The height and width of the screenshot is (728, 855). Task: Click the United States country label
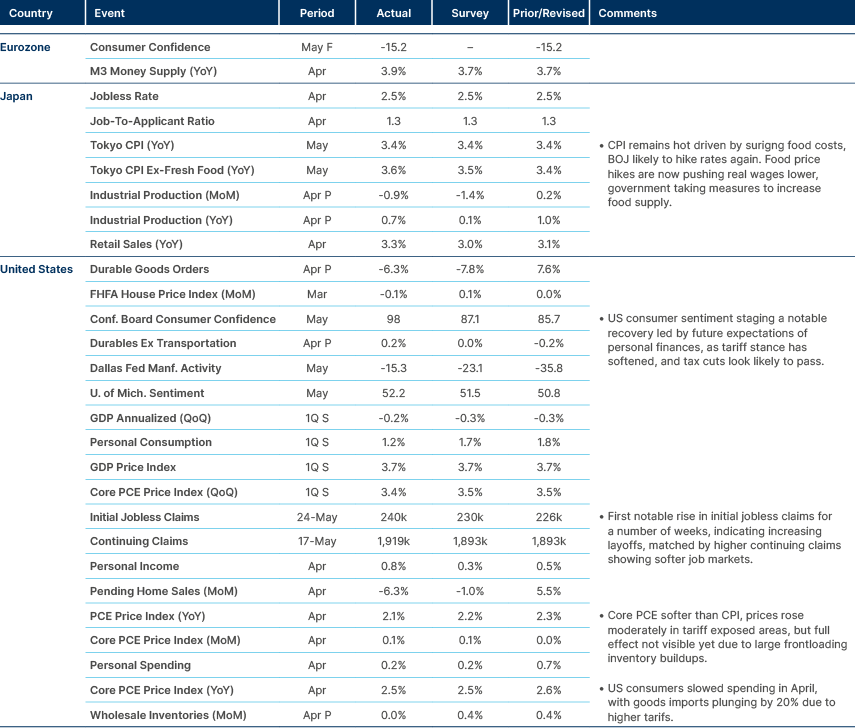click(x=37, y=269)
